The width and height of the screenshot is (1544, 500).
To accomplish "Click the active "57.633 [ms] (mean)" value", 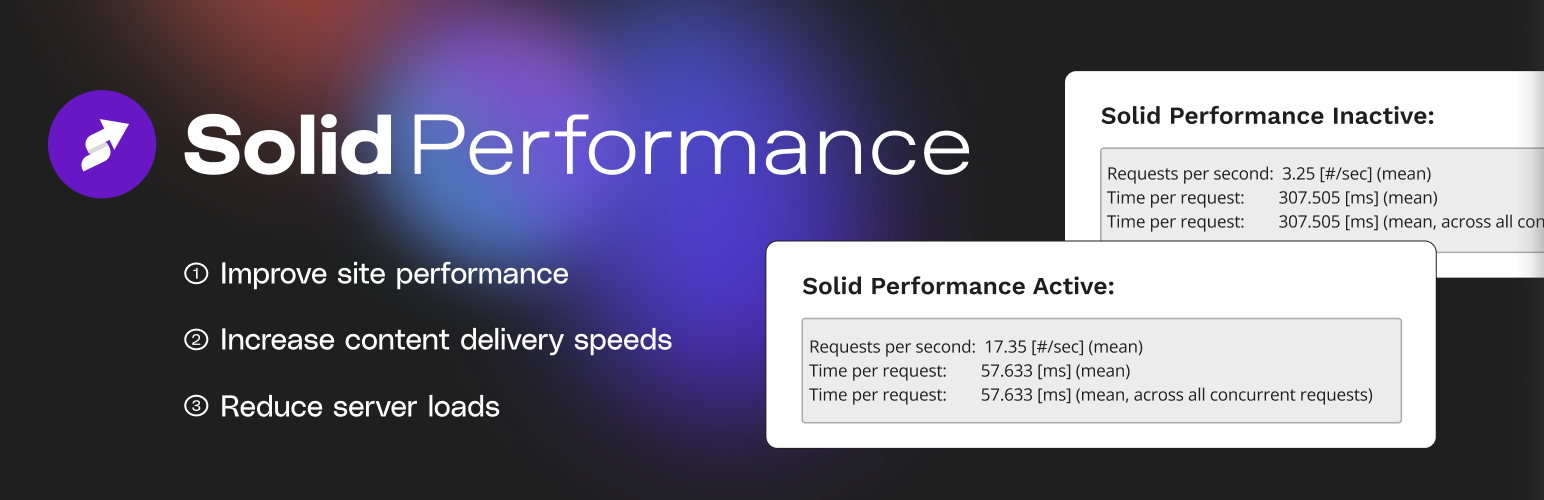I will tap(1055, 371).
